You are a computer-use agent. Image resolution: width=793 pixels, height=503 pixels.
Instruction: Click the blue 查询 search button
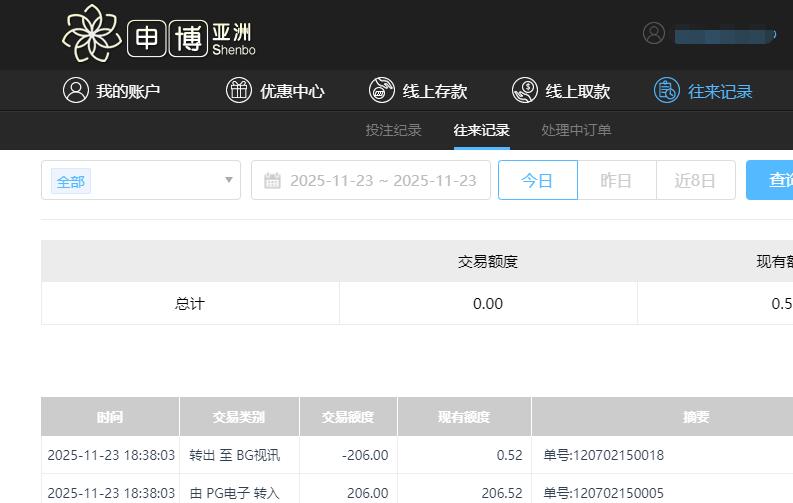[773, 180]
